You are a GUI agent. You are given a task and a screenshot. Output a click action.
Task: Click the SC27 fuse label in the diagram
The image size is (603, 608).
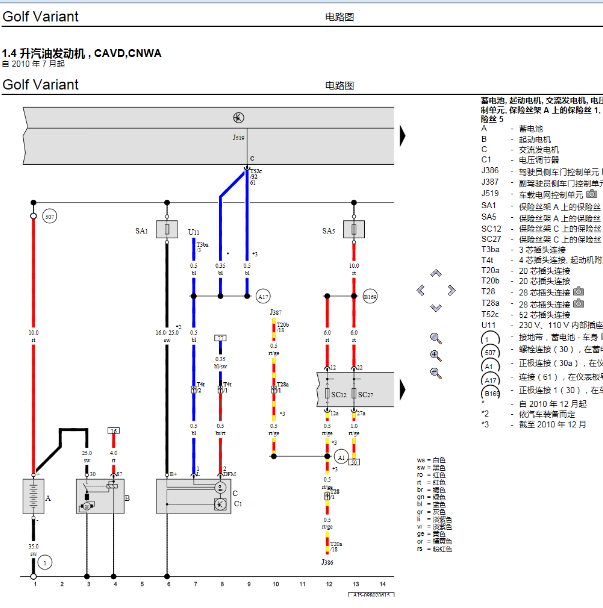[x=365, y=394]
